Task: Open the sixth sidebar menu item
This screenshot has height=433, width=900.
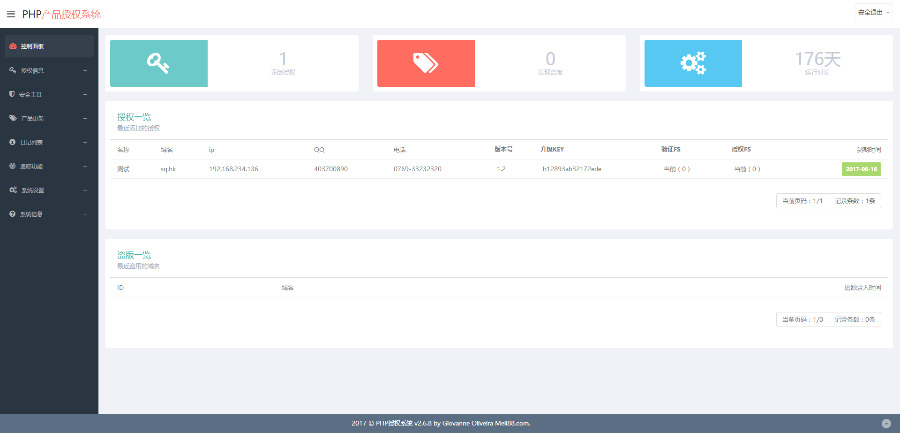Action: point(48,166)
